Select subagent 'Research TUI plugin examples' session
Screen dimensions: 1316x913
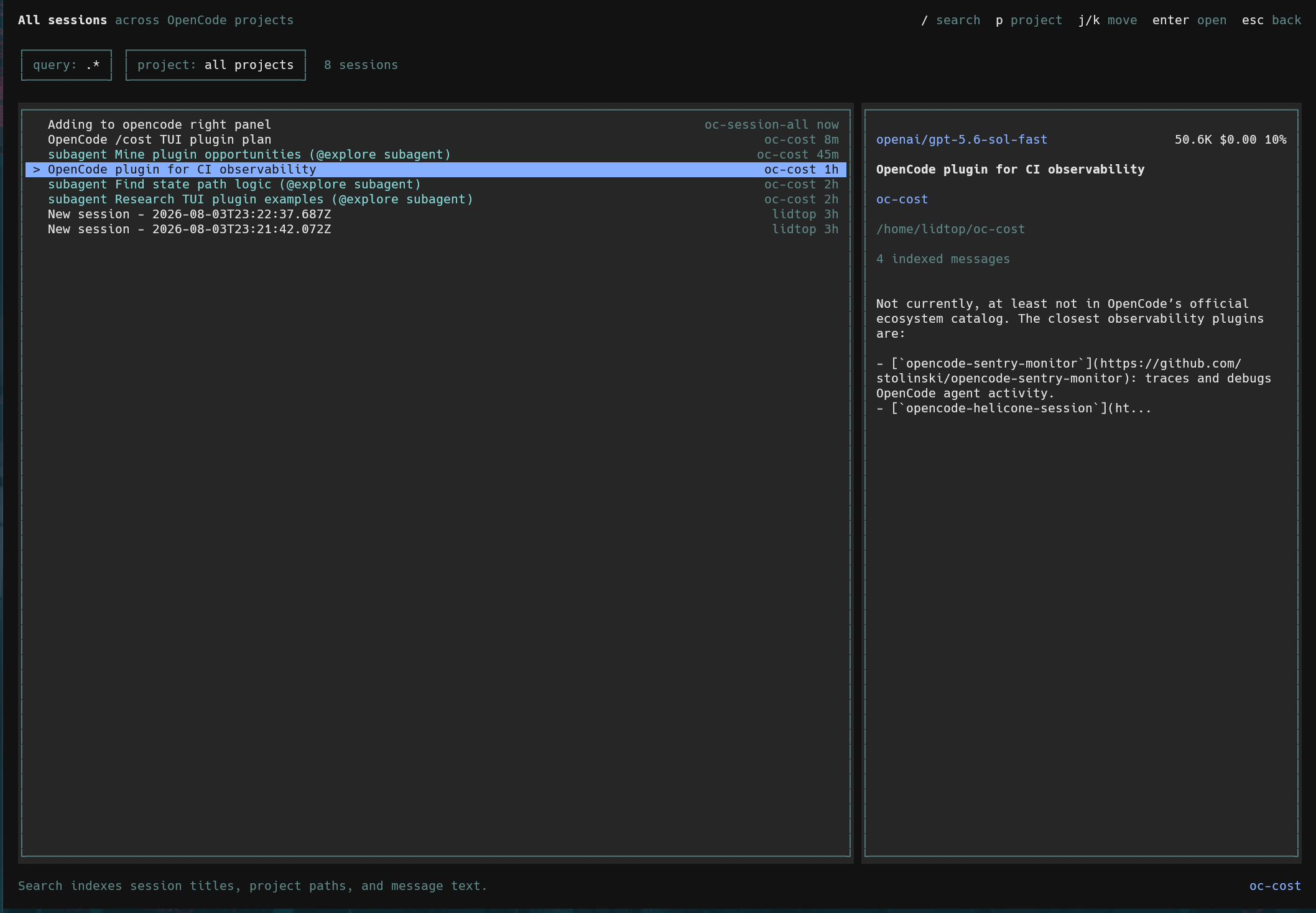tap(435, 199)
